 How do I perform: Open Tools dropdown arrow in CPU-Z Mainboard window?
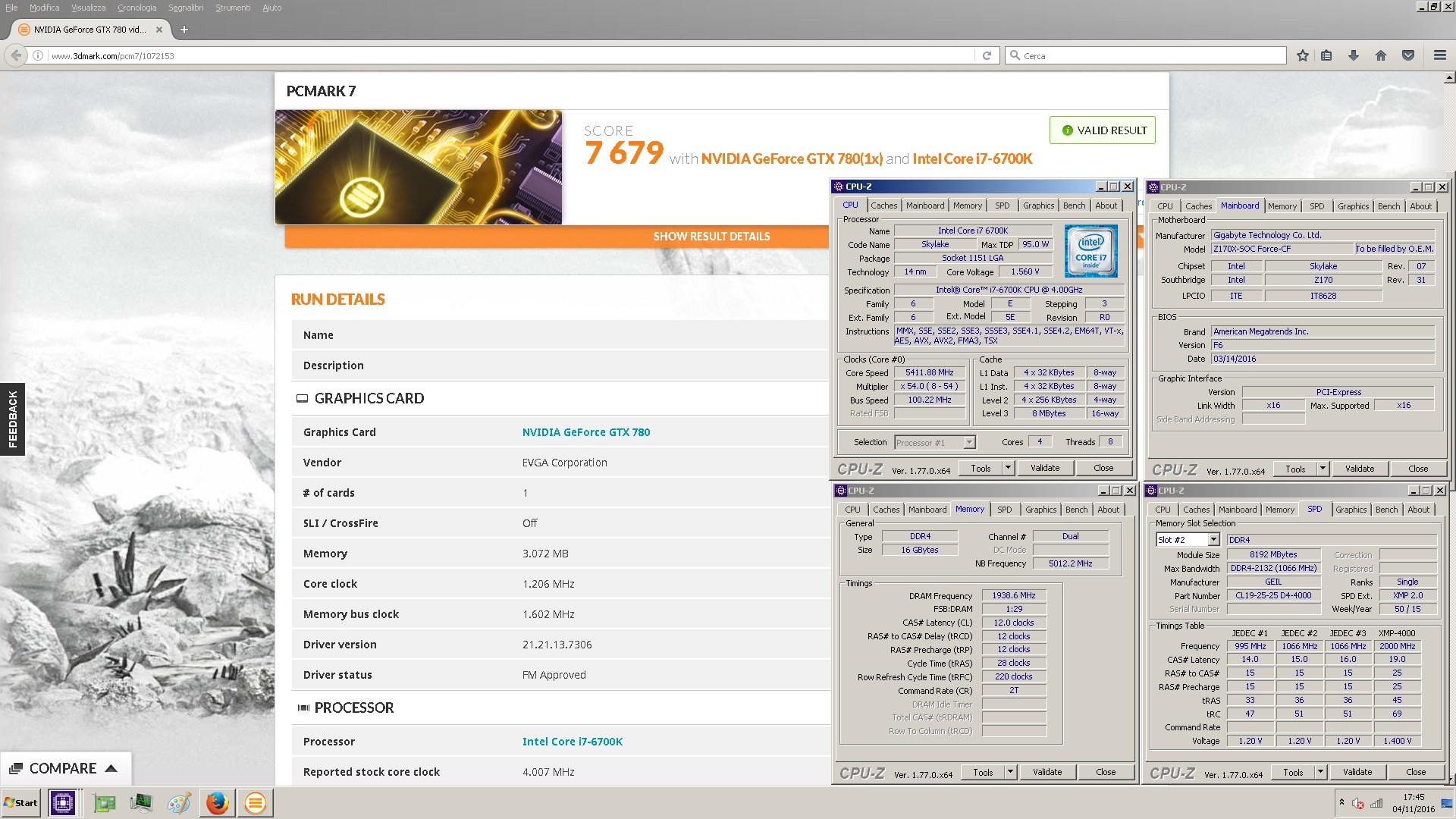pyautogui.click(x=1323, y=469)
